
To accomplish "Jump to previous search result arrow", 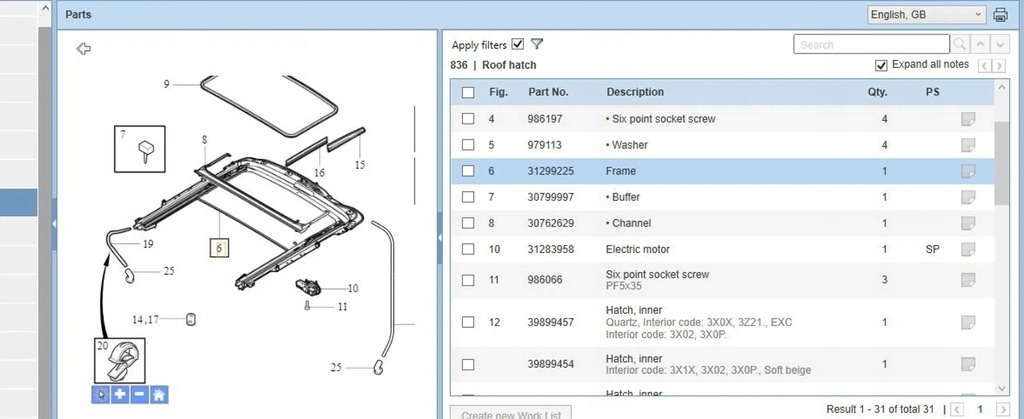I will (x=980, y=44).
